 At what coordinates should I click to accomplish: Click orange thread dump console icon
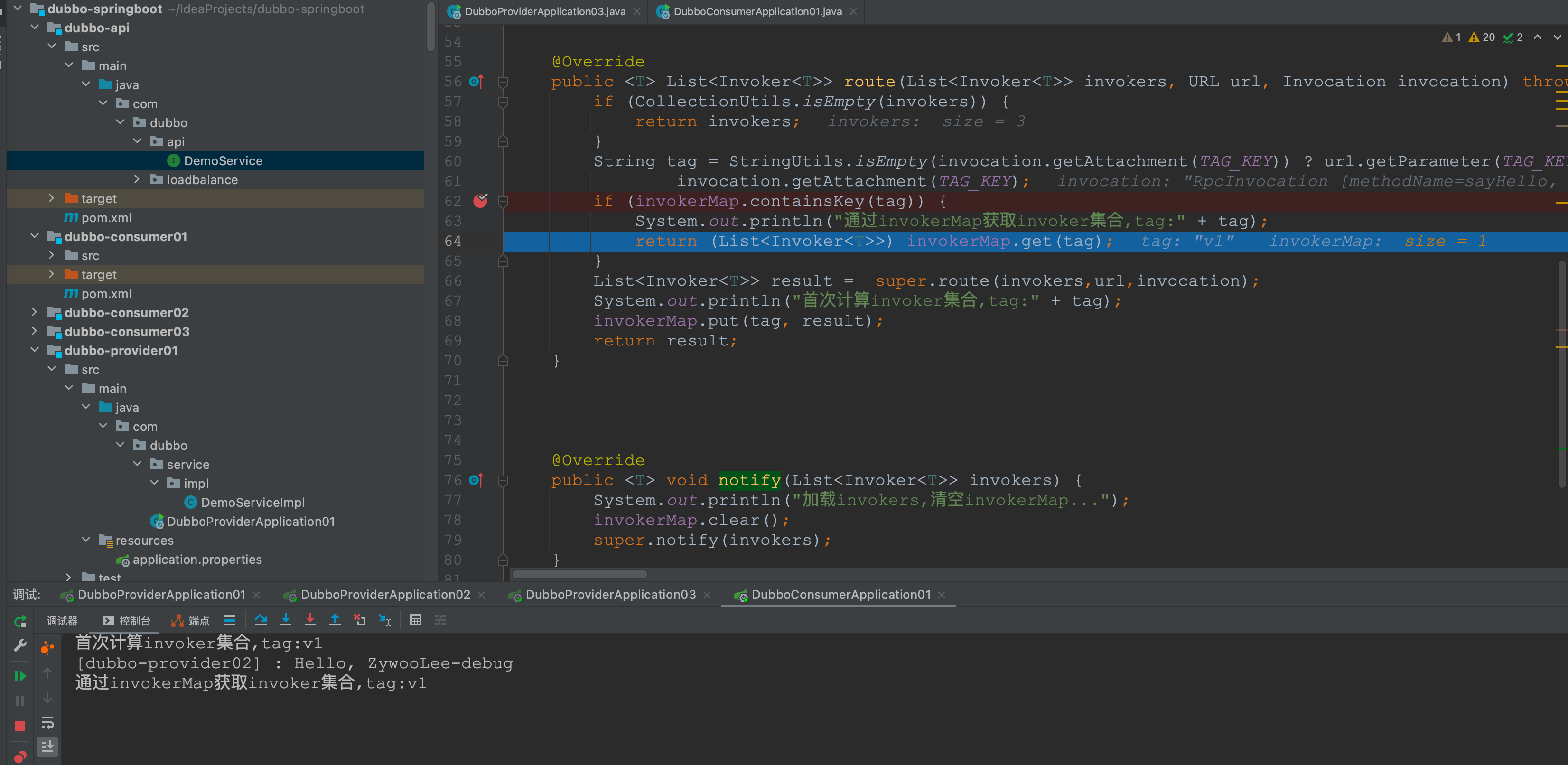tap(47, 647)
